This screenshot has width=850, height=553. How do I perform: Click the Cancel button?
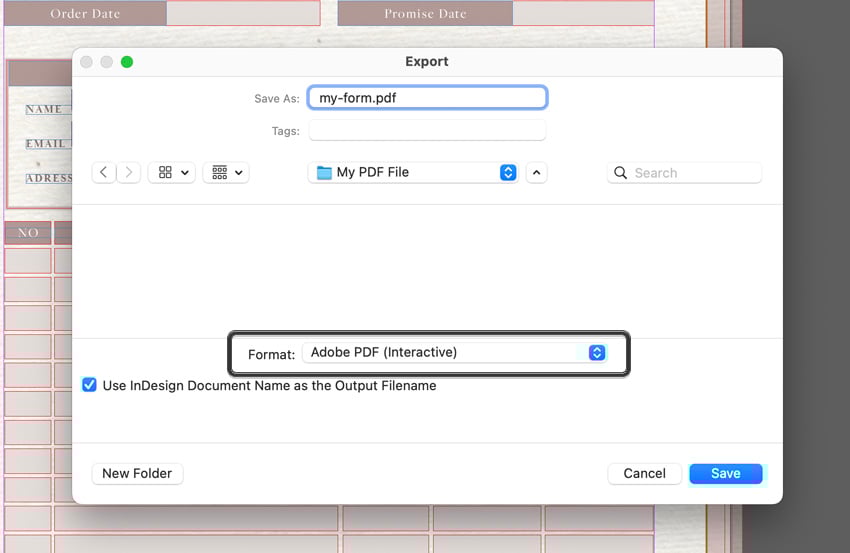pyautogui.click(x=644, y=473)
